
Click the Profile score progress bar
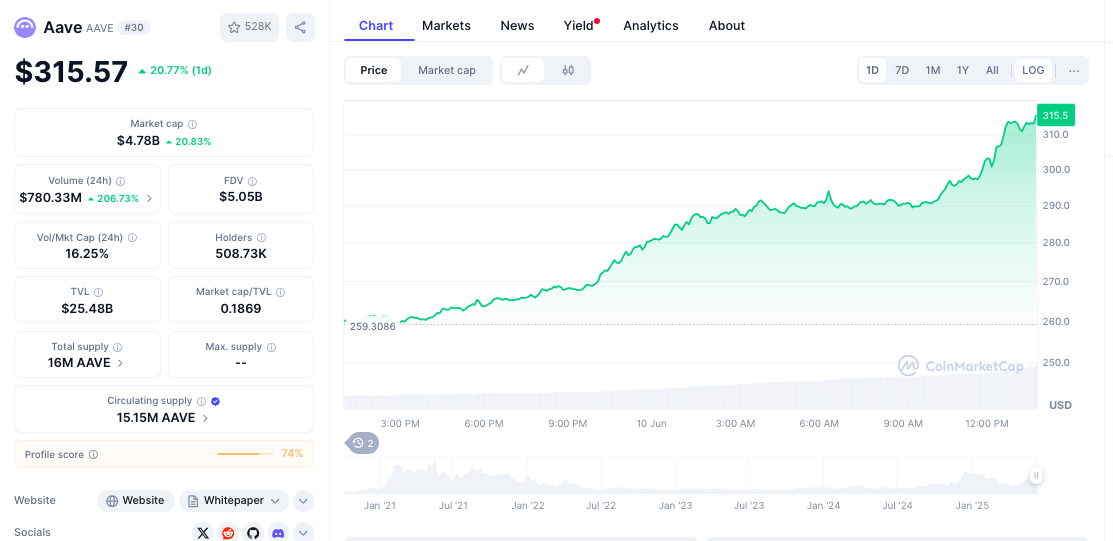click(x=245, y=454)
